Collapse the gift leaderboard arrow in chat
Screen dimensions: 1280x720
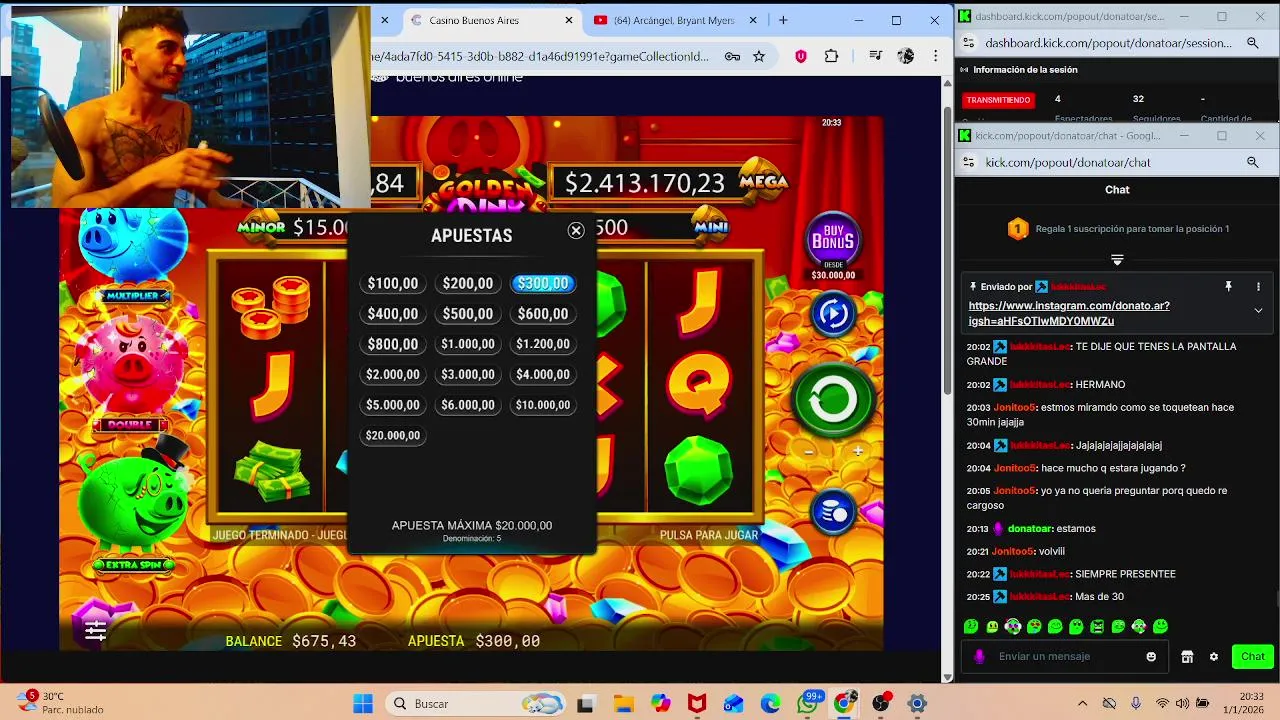(x=1117, y=260)
